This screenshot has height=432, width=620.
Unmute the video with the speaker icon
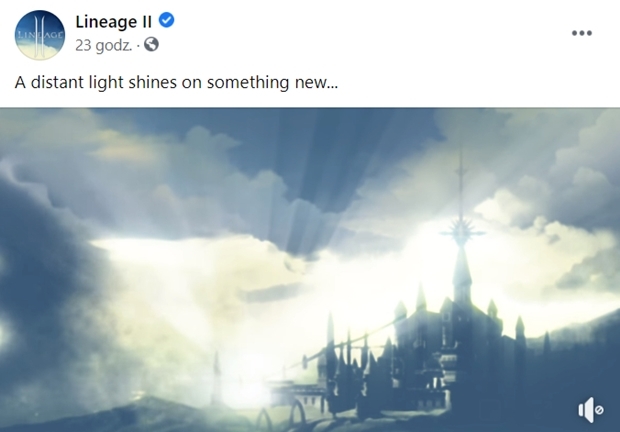(591, 410)
